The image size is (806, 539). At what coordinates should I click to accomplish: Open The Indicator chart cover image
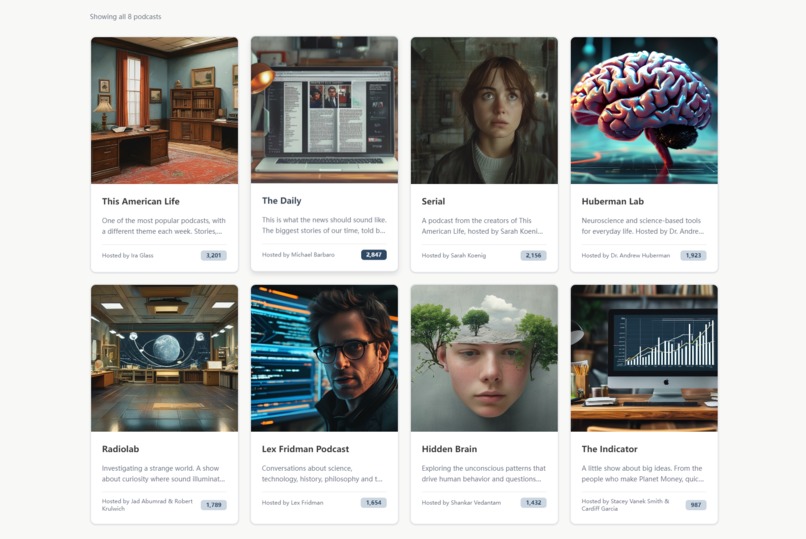[644, 358]
